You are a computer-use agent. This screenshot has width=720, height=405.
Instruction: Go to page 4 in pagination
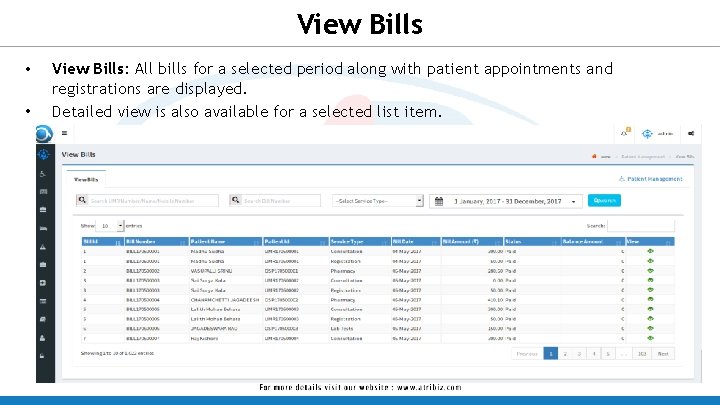pyautogui.click(x=594, y=354)
